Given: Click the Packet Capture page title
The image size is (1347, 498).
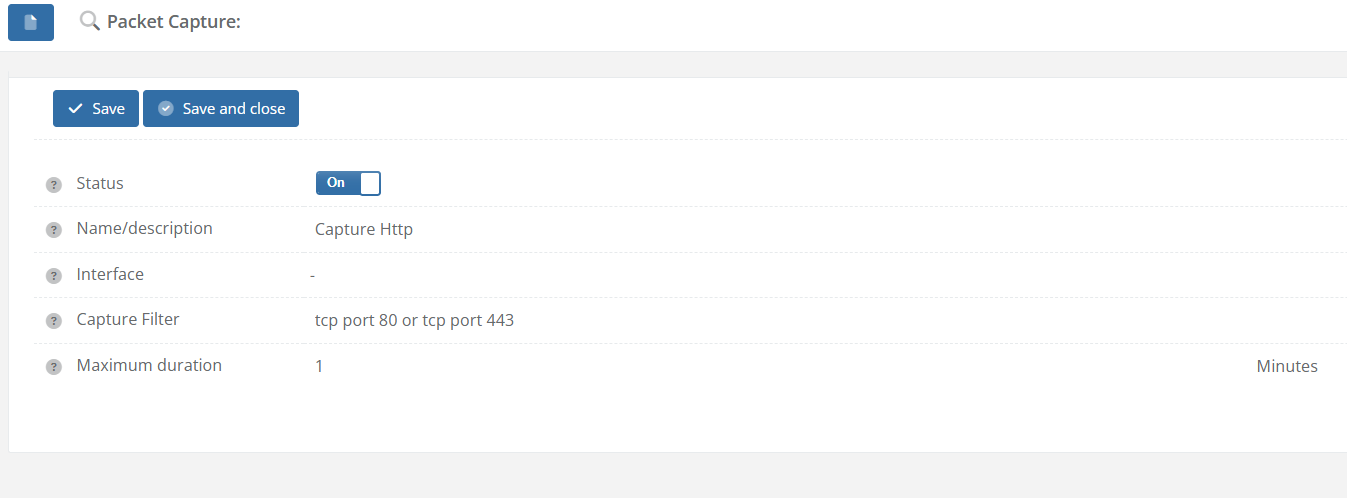Looking at the screenshot, I should click(173, 21).
